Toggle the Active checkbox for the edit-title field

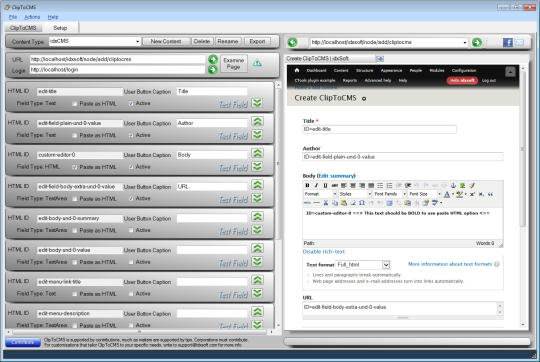coord(131,103)
